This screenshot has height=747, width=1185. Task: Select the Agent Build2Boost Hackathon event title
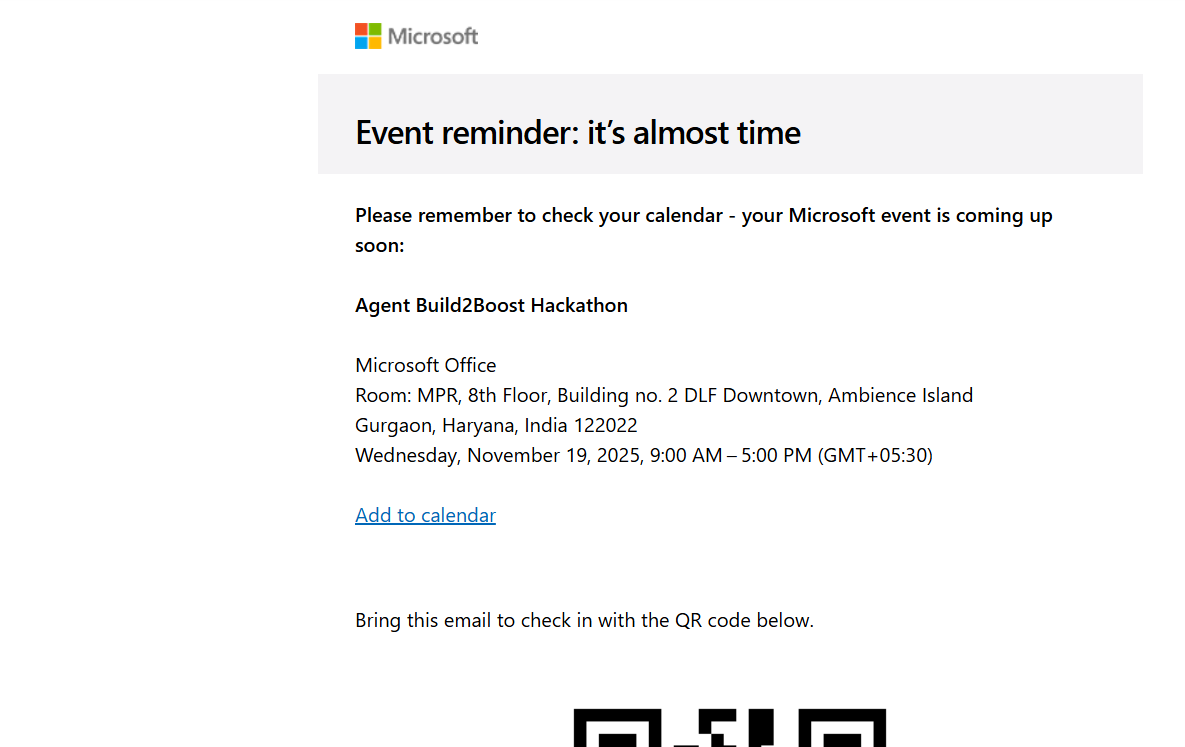491,305
